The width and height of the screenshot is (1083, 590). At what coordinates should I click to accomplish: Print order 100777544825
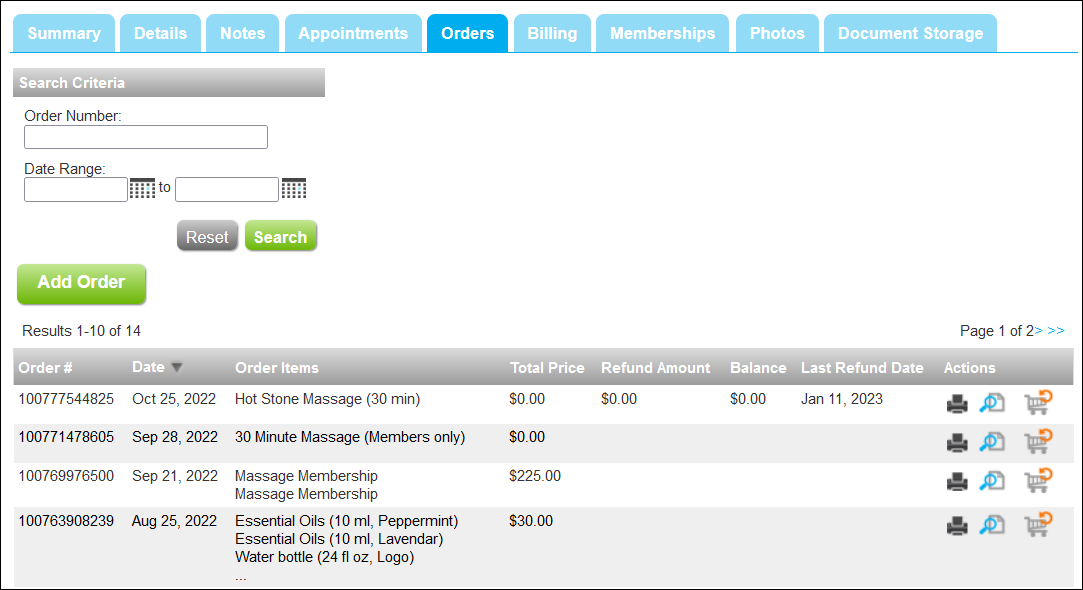click(x=957, y=403)
